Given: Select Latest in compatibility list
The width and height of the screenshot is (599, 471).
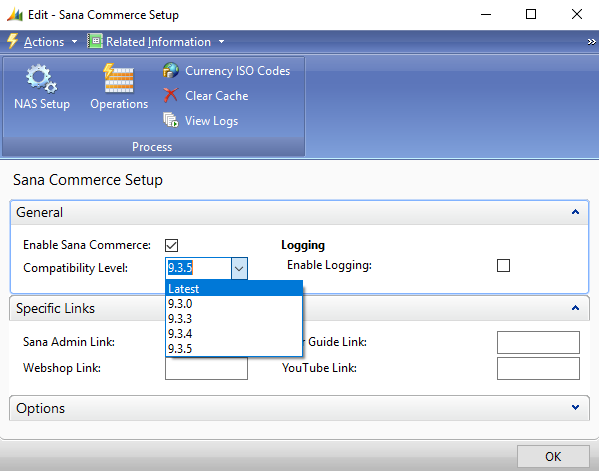Looking at the screenshot, I should 234,288.
